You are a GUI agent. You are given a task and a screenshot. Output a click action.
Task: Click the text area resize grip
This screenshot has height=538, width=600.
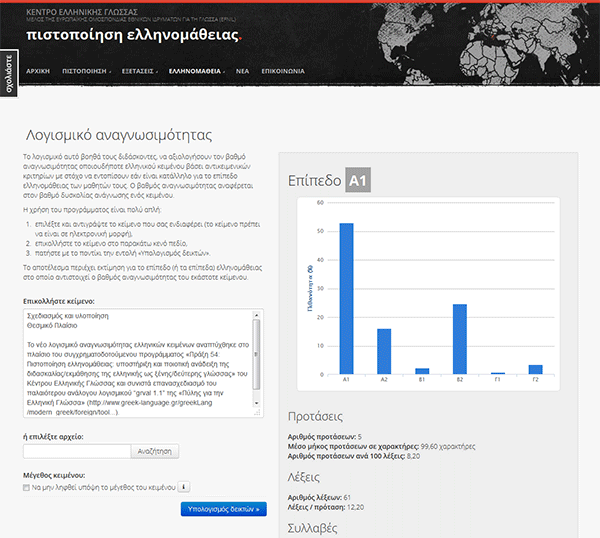click(257, 412)
